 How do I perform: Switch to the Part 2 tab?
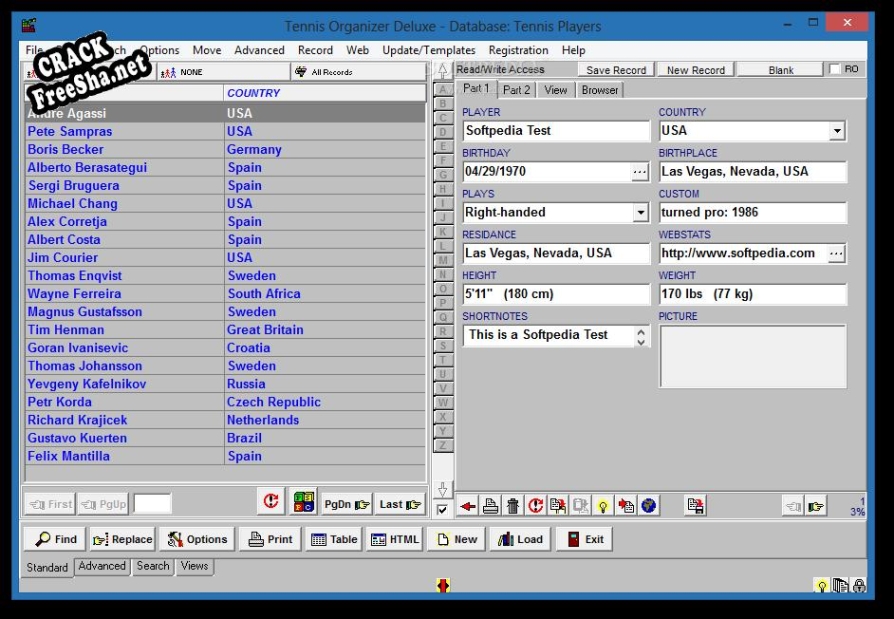516,90
